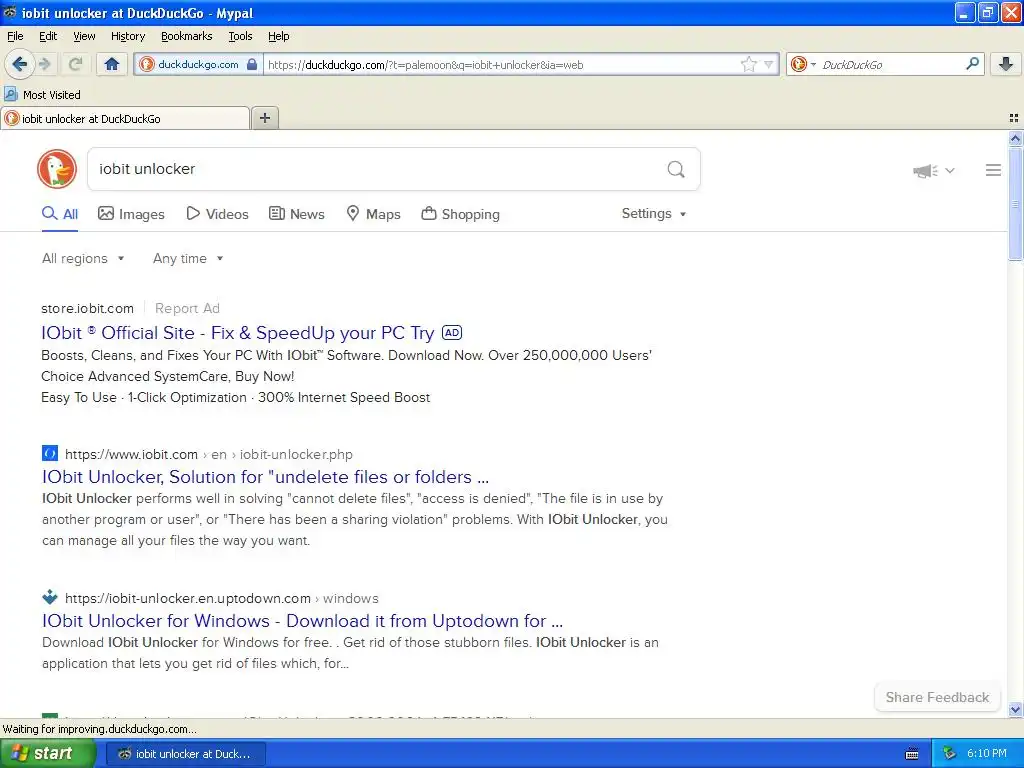Expand the Settings dropdown

654,214
